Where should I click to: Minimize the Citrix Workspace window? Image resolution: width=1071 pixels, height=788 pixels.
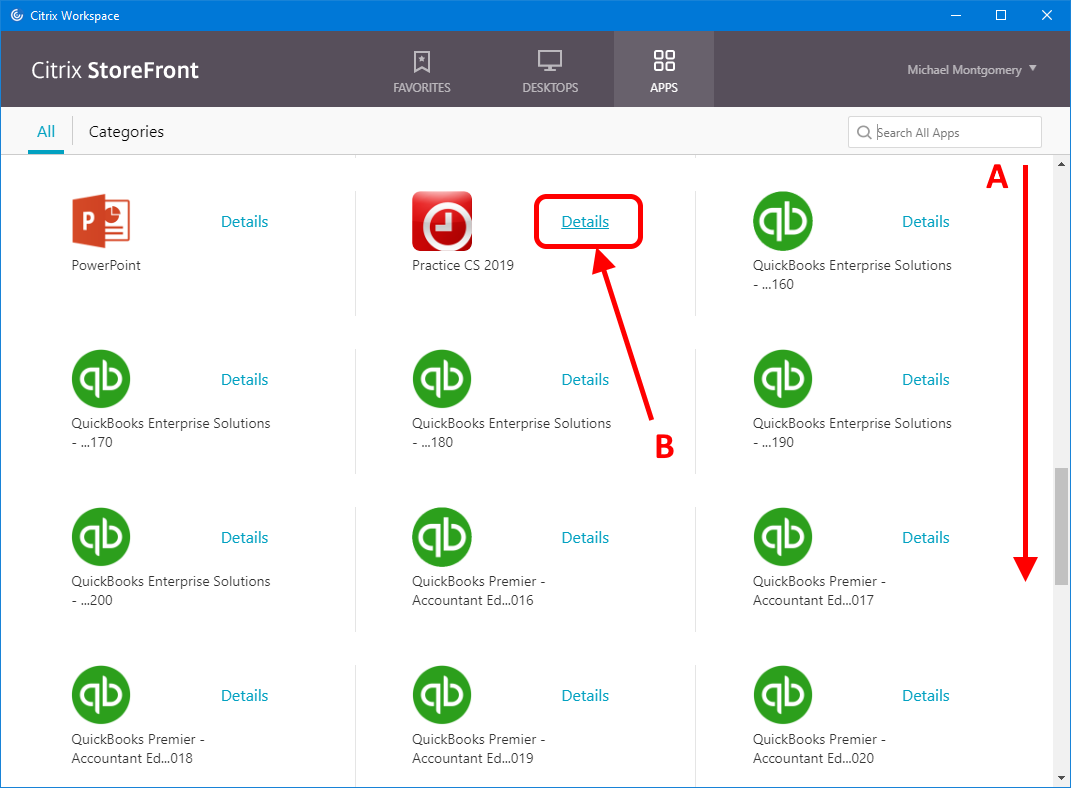[x=956, y=15]
